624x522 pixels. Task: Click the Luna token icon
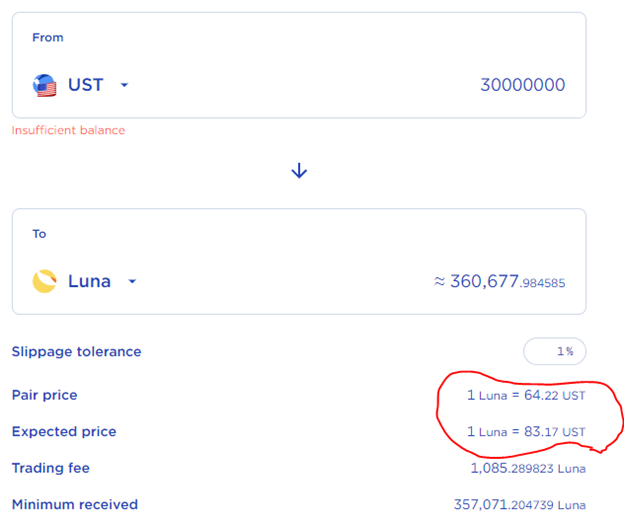pyautogui.click(x=44, y=281)
